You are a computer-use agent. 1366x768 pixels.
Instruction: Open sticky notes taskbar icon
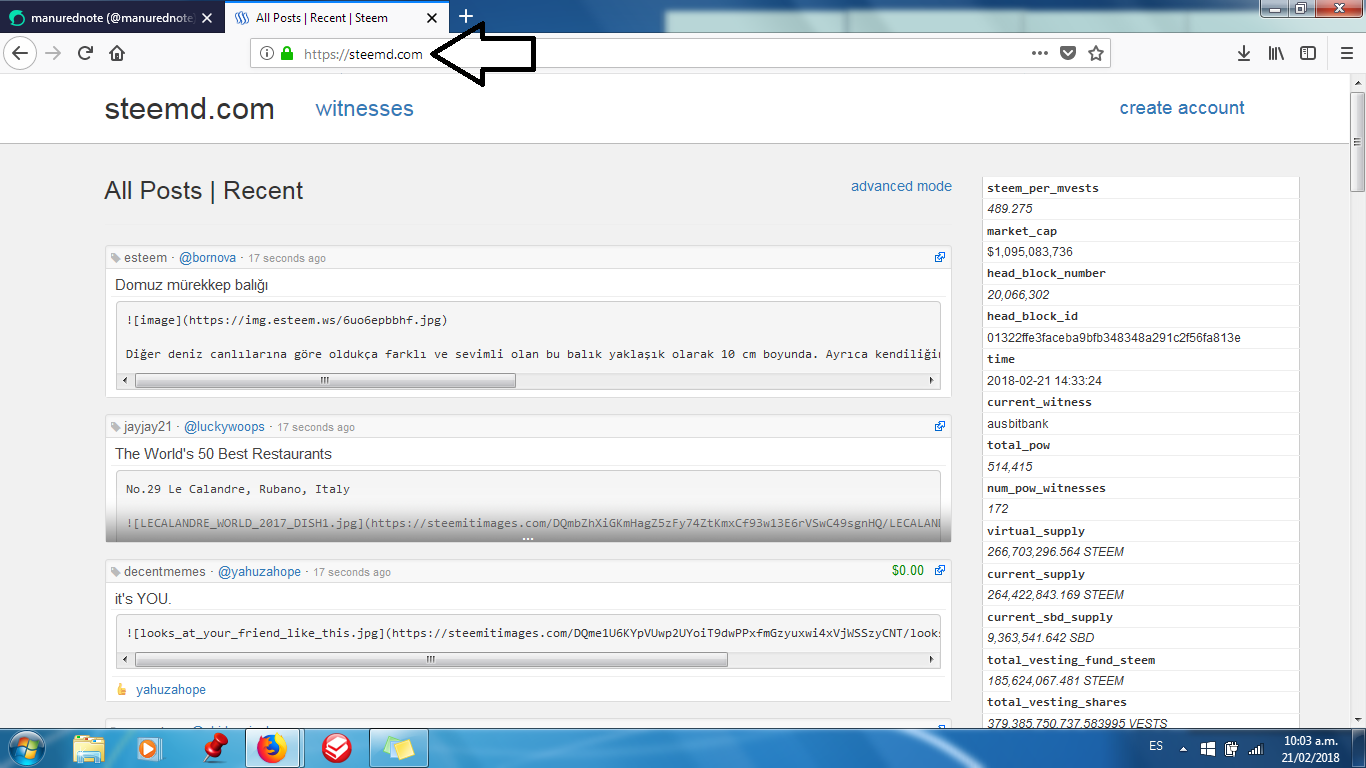point(399,748)
